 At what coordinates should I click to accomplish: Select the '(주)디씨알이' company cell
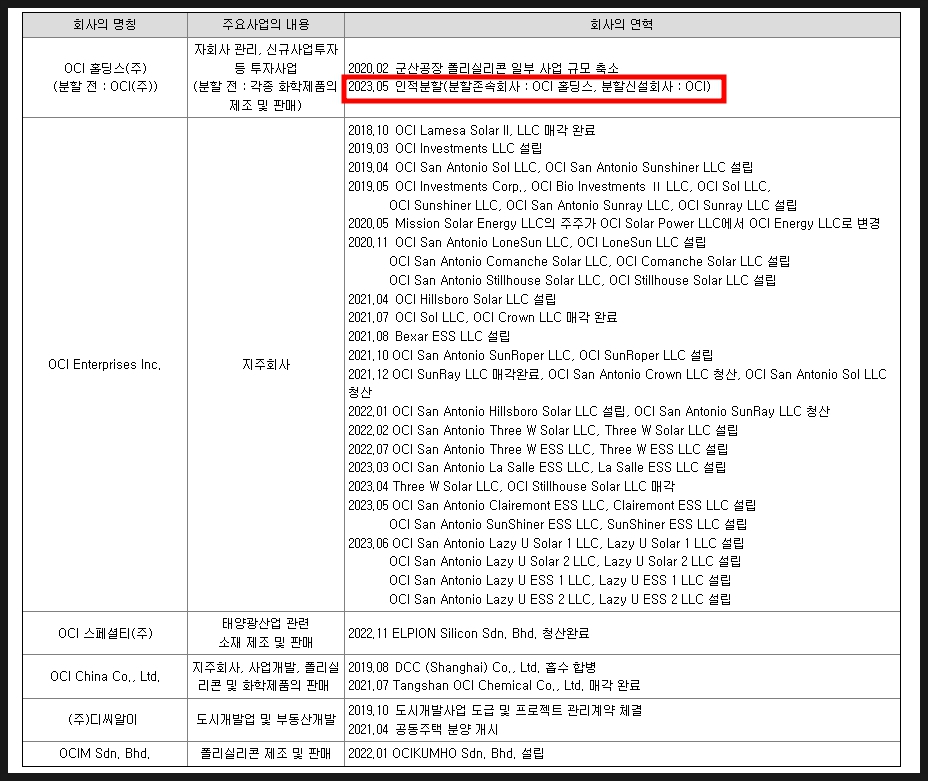[x=105, y=719]
